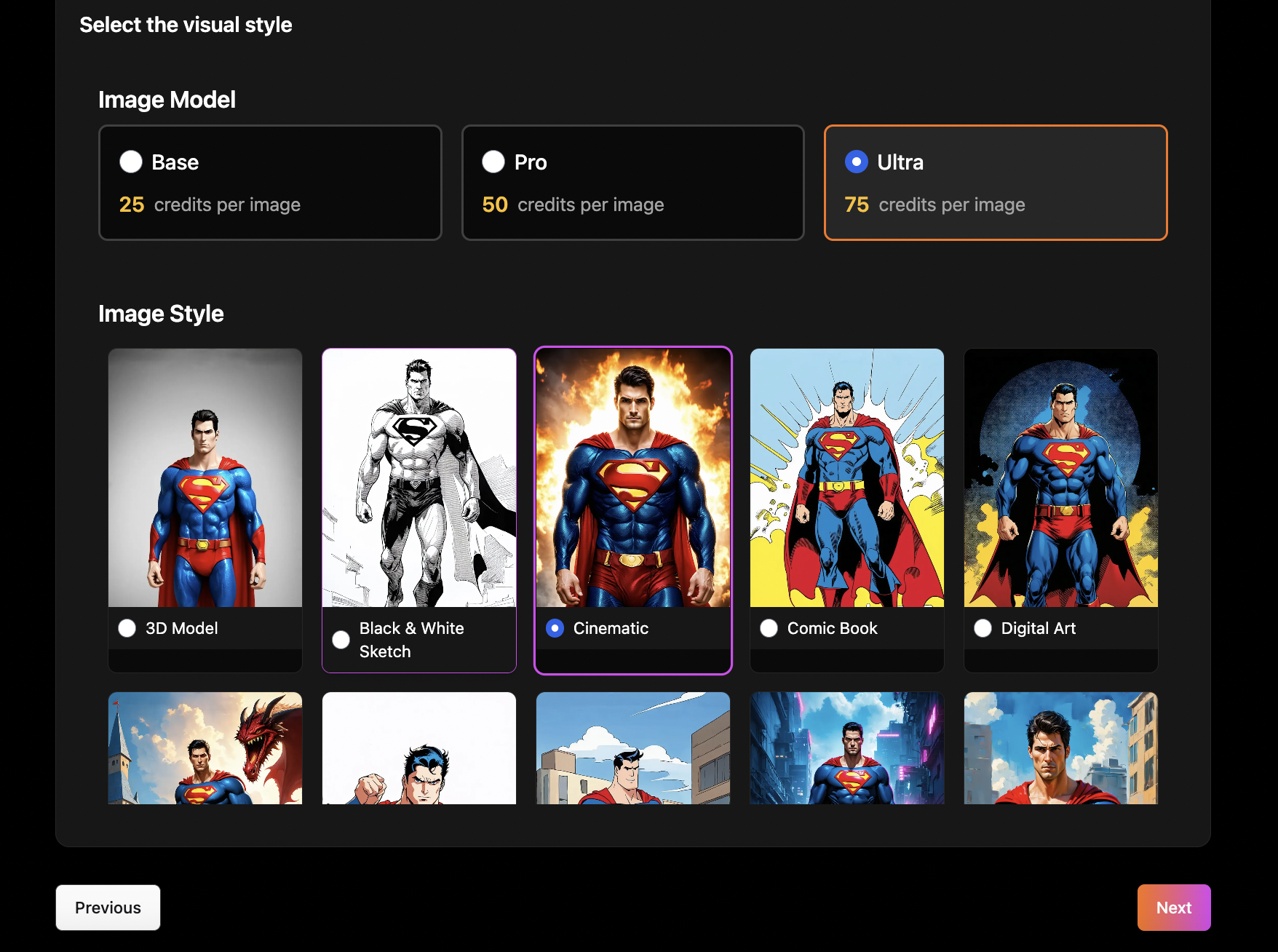
Task: Click the Black & White Sketch preview image
Action: (x=419, y=477)
